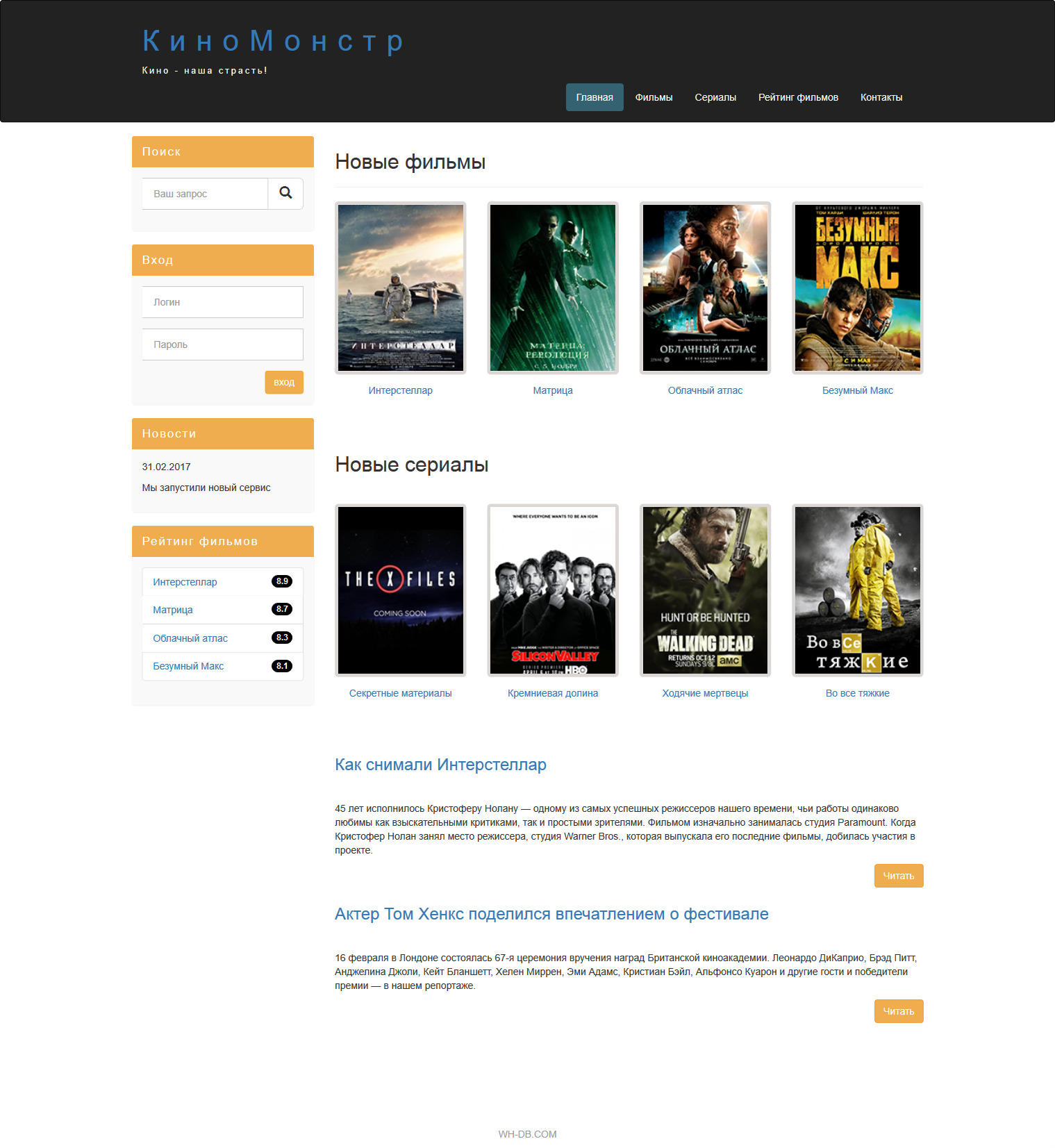Click Читать under the Интерстеллар article
Image resolution: width=1055 pixels, height=1148 pixels.
tap(899, 876)
